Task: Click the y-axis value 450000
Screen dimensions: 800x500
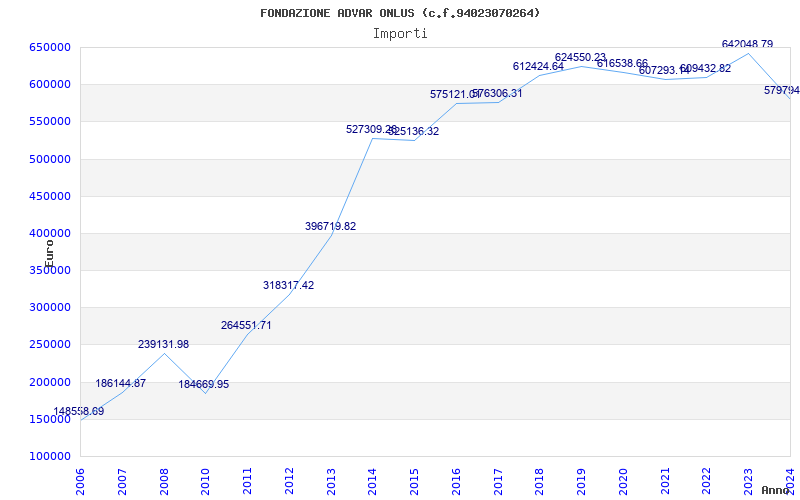Action: click(x=50, y=196)
